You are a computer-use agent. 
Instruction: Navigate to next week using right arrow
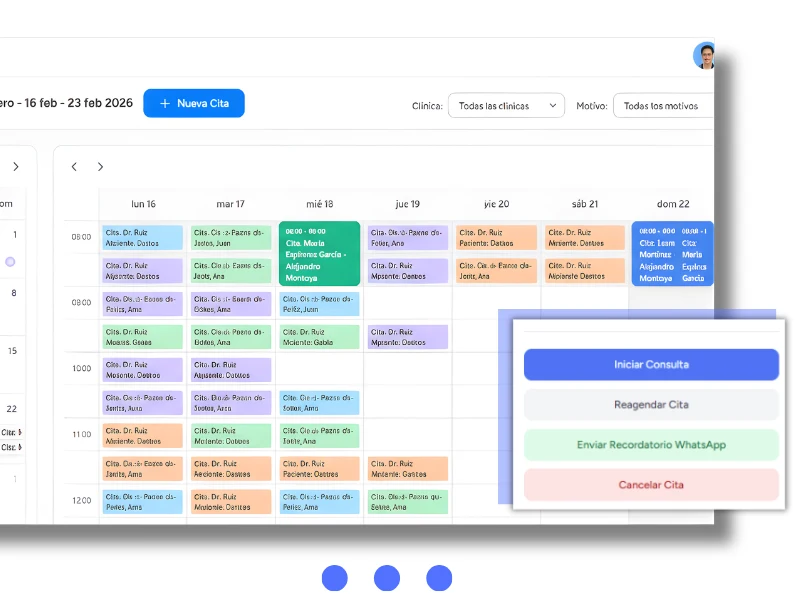[x=100, y=166]
